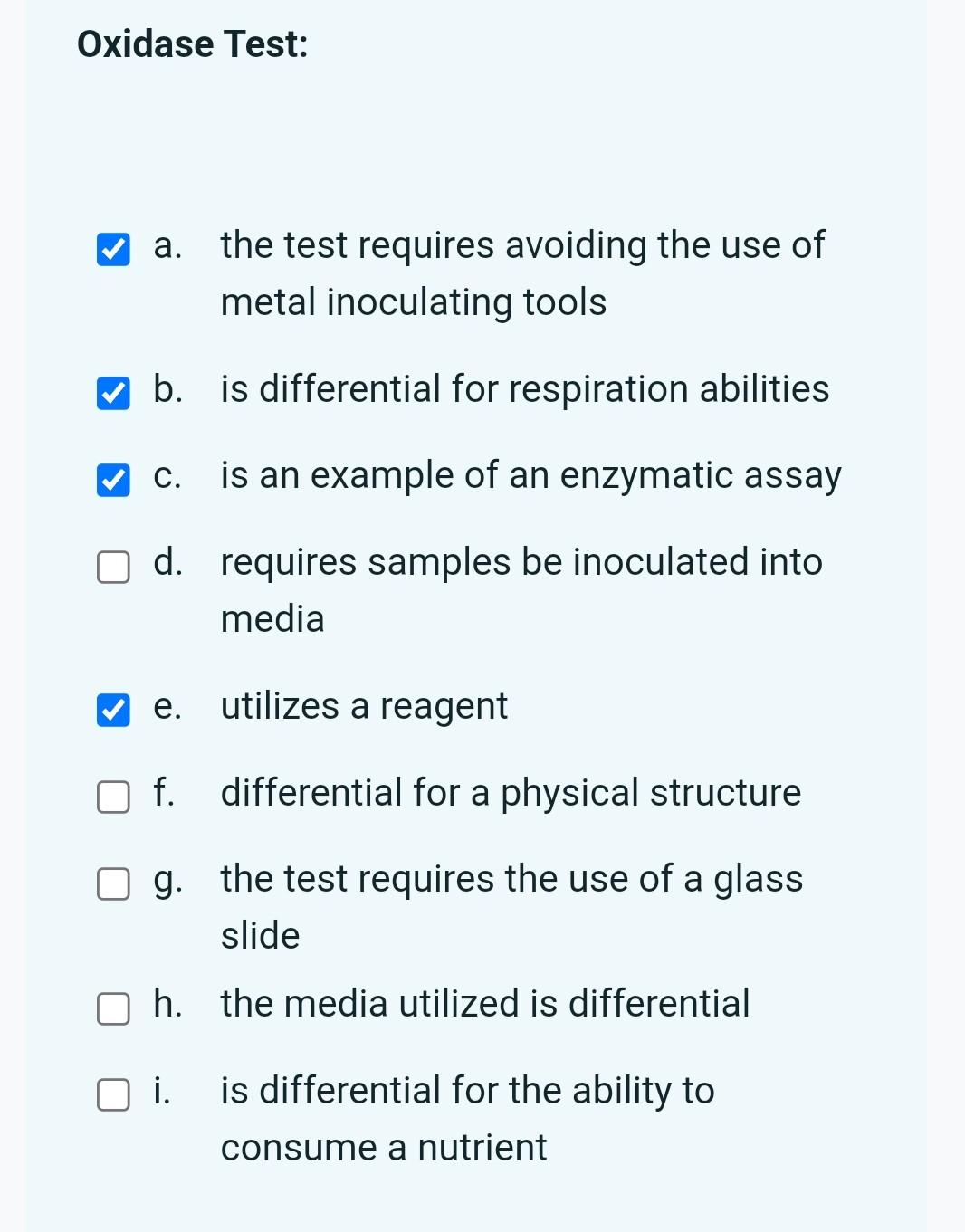Image resolution: width=965 pixels, height=1232 pixels.
Task: Click the 'metal inoculating tools' text line
Action: click(414, 302)
